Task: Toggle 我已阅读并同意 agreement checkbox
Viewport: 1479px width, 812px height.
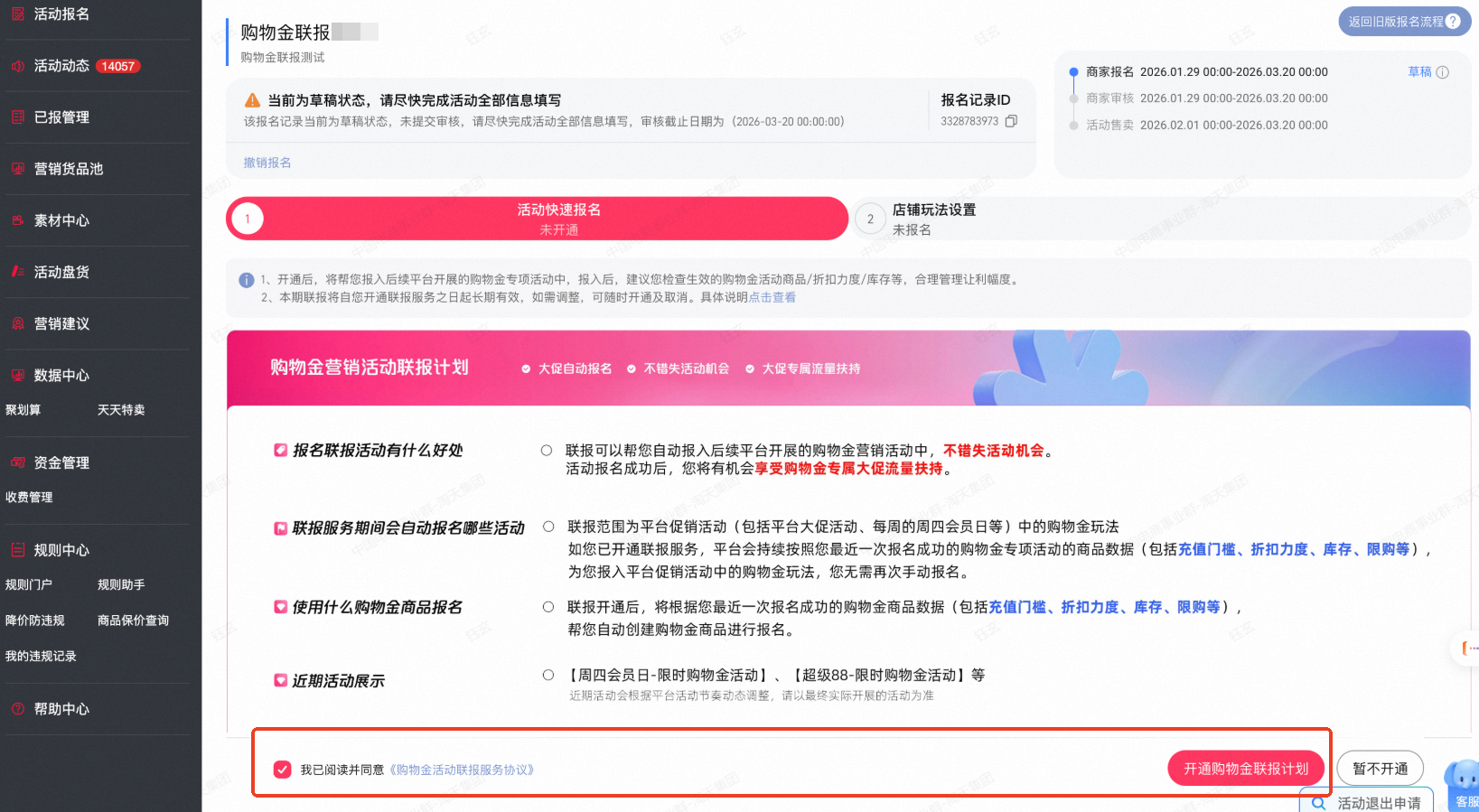Action: point(283,770)
